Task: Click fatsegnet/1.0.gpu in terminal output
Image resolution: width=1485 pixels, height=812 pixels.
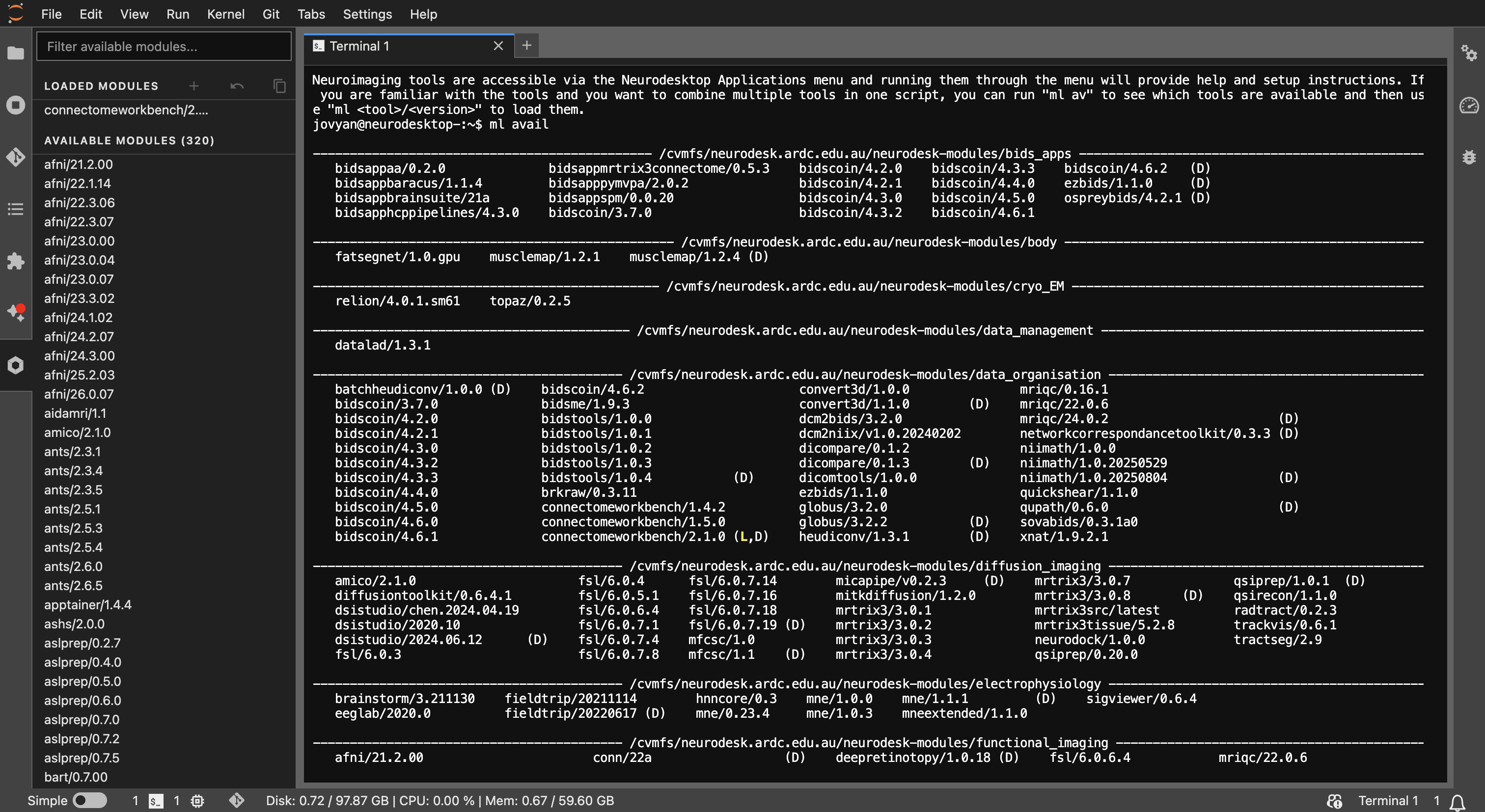Action: (x=397, y=257)
